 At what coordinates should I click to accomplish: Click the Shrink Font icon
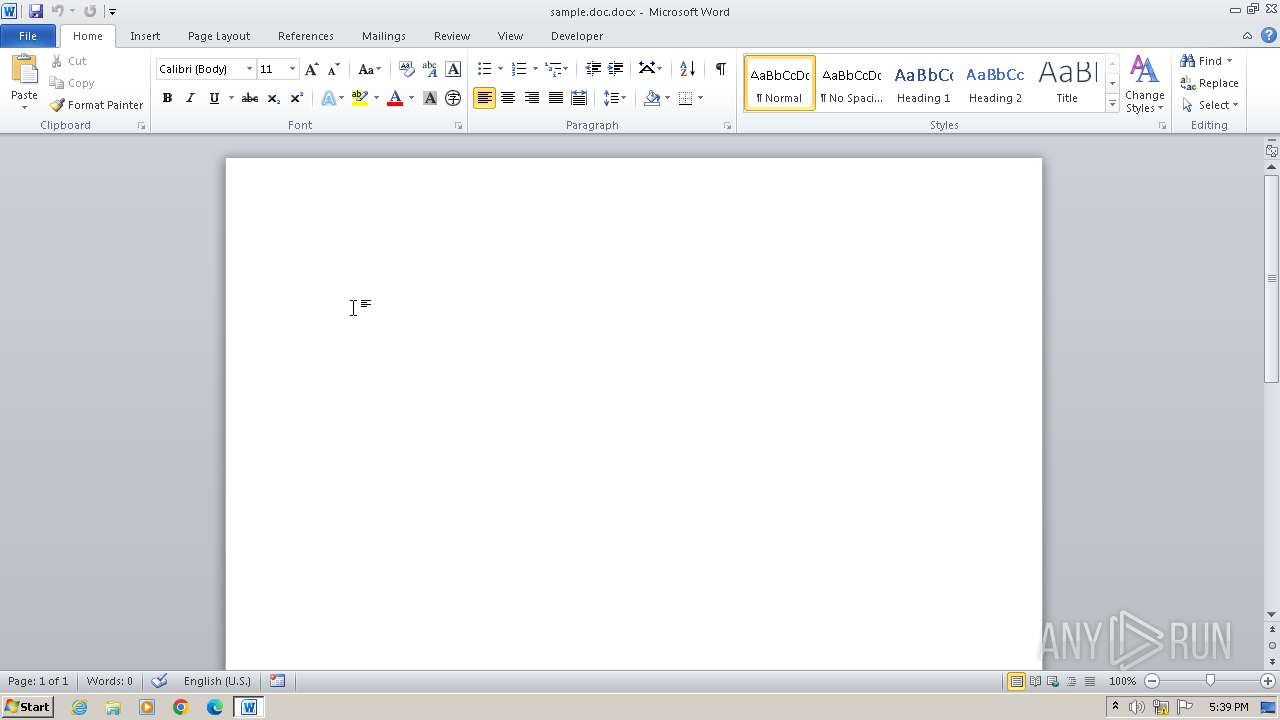pyautogui.click(x=334, y=69)
